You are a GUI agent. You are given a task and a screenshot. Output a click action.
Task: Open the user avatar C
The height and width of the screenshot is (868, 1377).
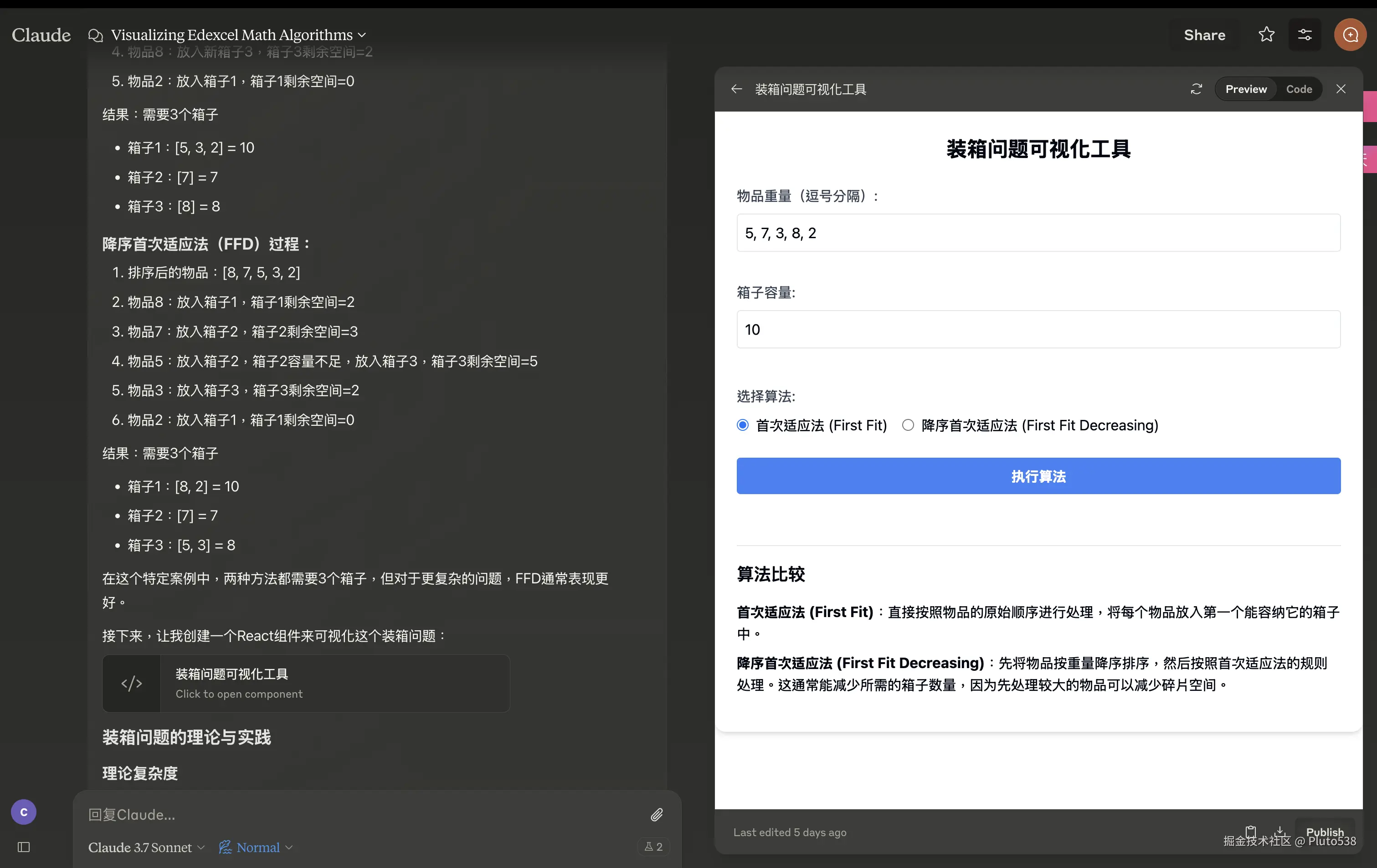23,812
